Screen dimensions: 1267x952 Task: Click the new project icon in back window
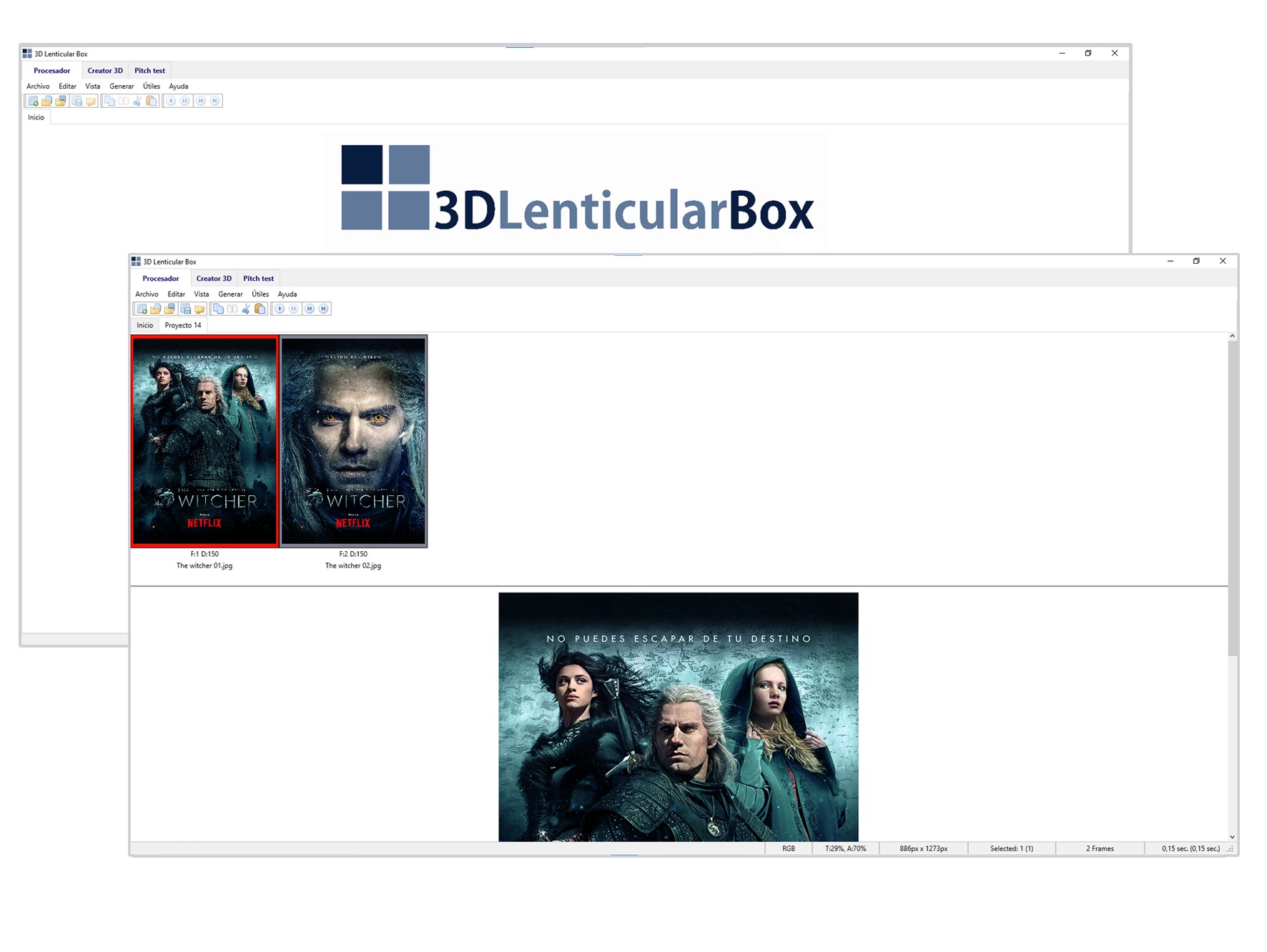pos(33,101)
